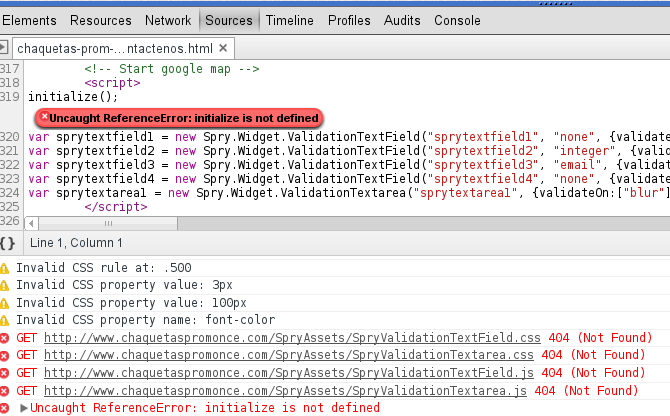Image resolution: width=670 pixels, height=416 pixels.
Task: Click the sprytextfield2 variable declaration line
Action: click(349, 151)
